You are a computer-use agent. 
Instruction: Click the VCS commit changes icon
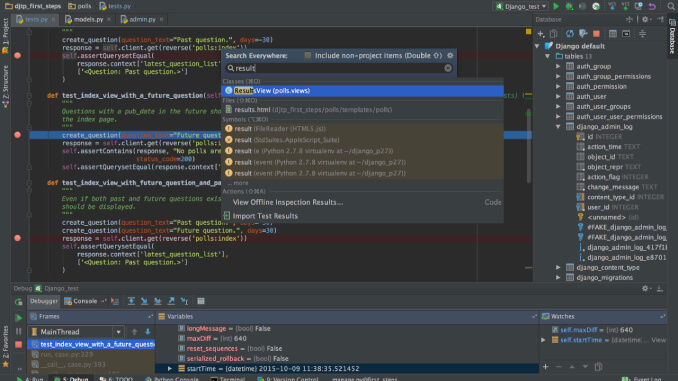[x=625, y=6]
